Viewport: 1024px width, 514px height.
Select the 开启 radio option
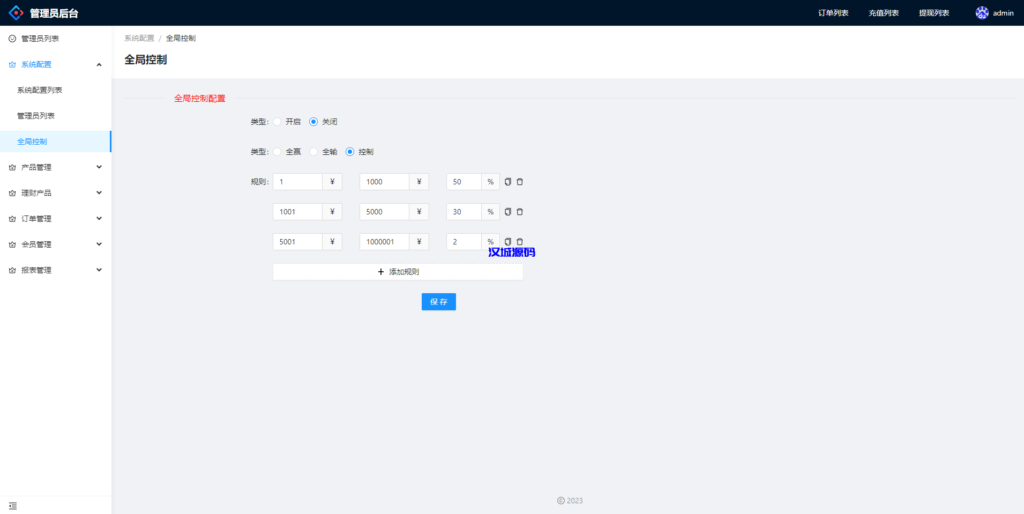coord(277,121)
